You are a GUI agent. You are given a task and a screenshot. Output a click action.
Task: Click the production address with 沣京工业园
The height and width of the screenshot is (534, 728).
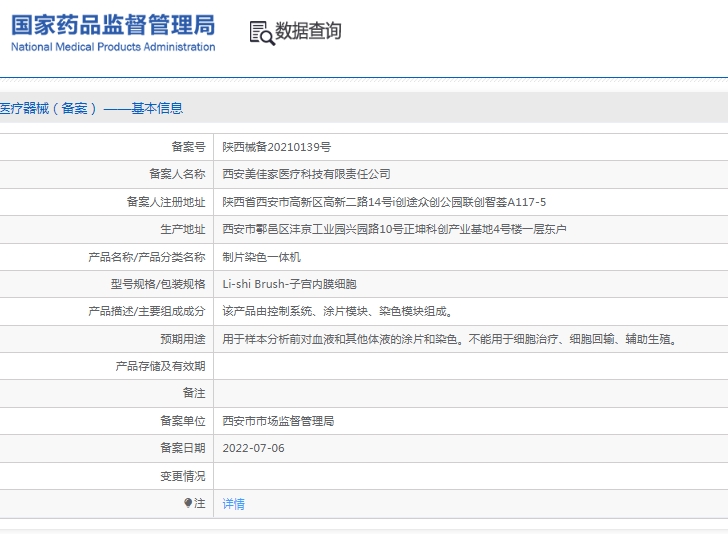(394, 229)
